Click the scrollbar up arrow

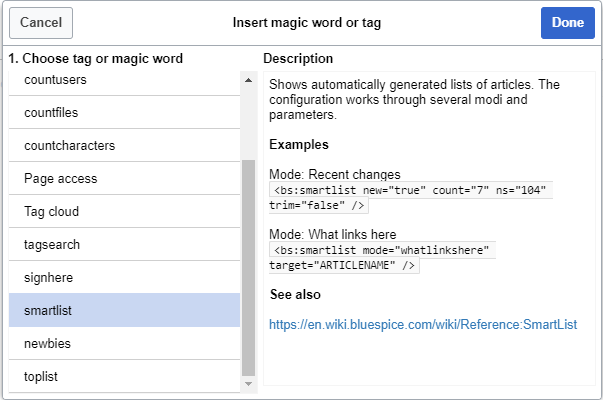point(248,80)
